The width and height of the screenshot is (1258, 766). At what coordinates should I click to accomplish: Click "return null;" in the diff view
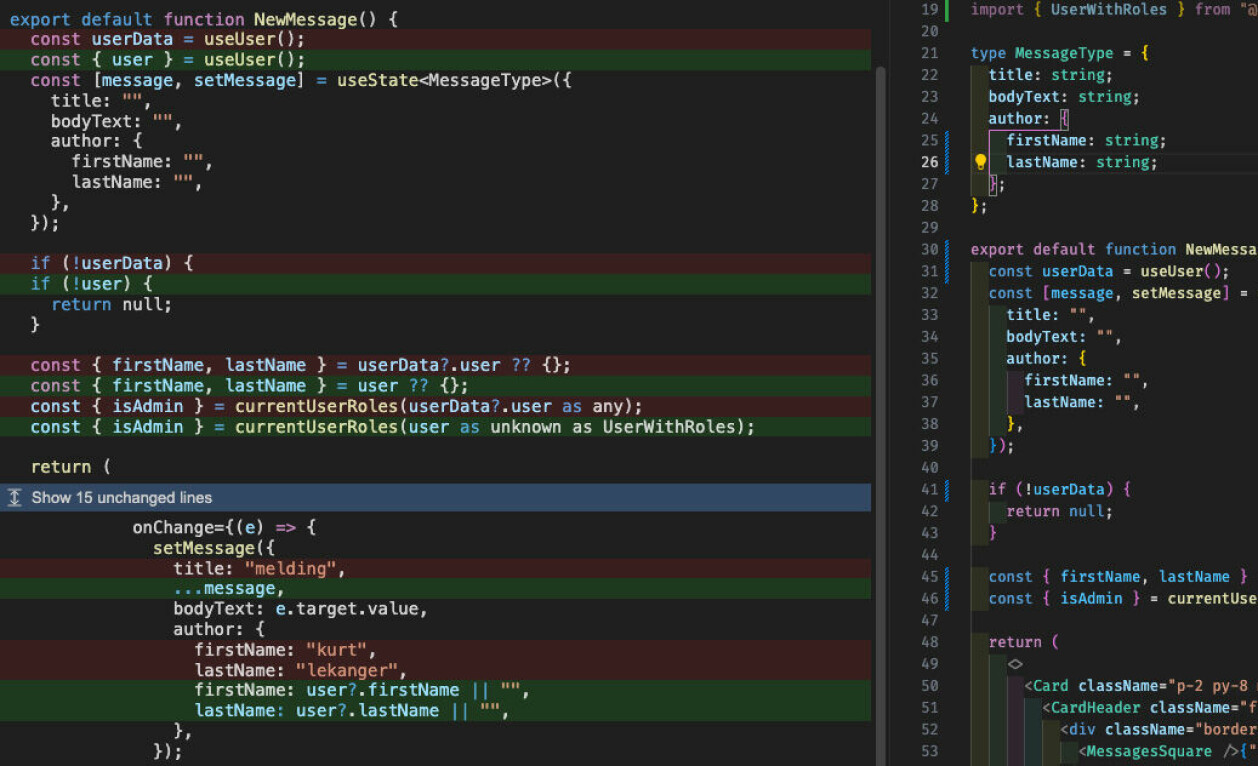tap(111, 304)
